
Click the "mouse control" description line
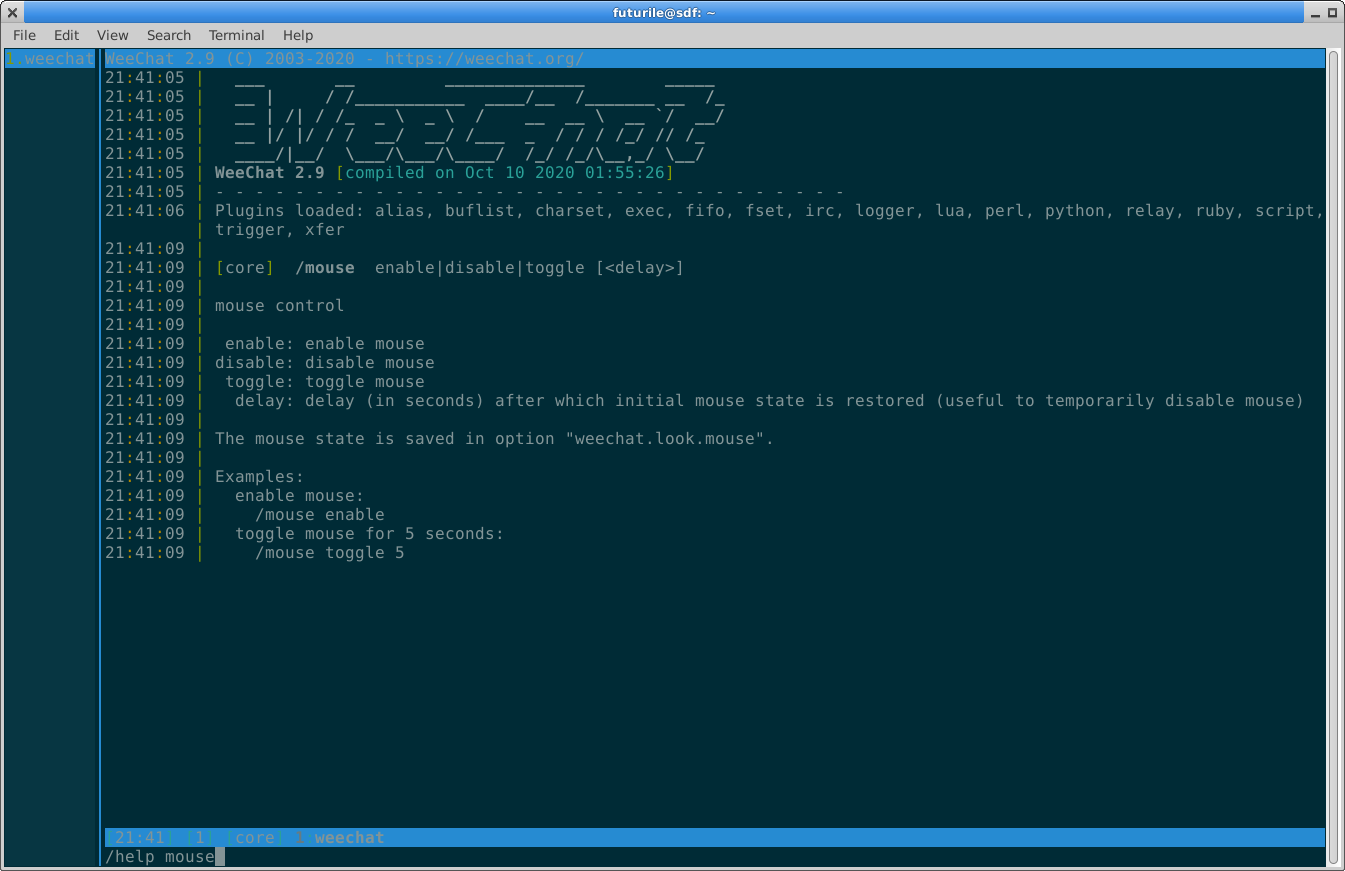click(280, 306)
